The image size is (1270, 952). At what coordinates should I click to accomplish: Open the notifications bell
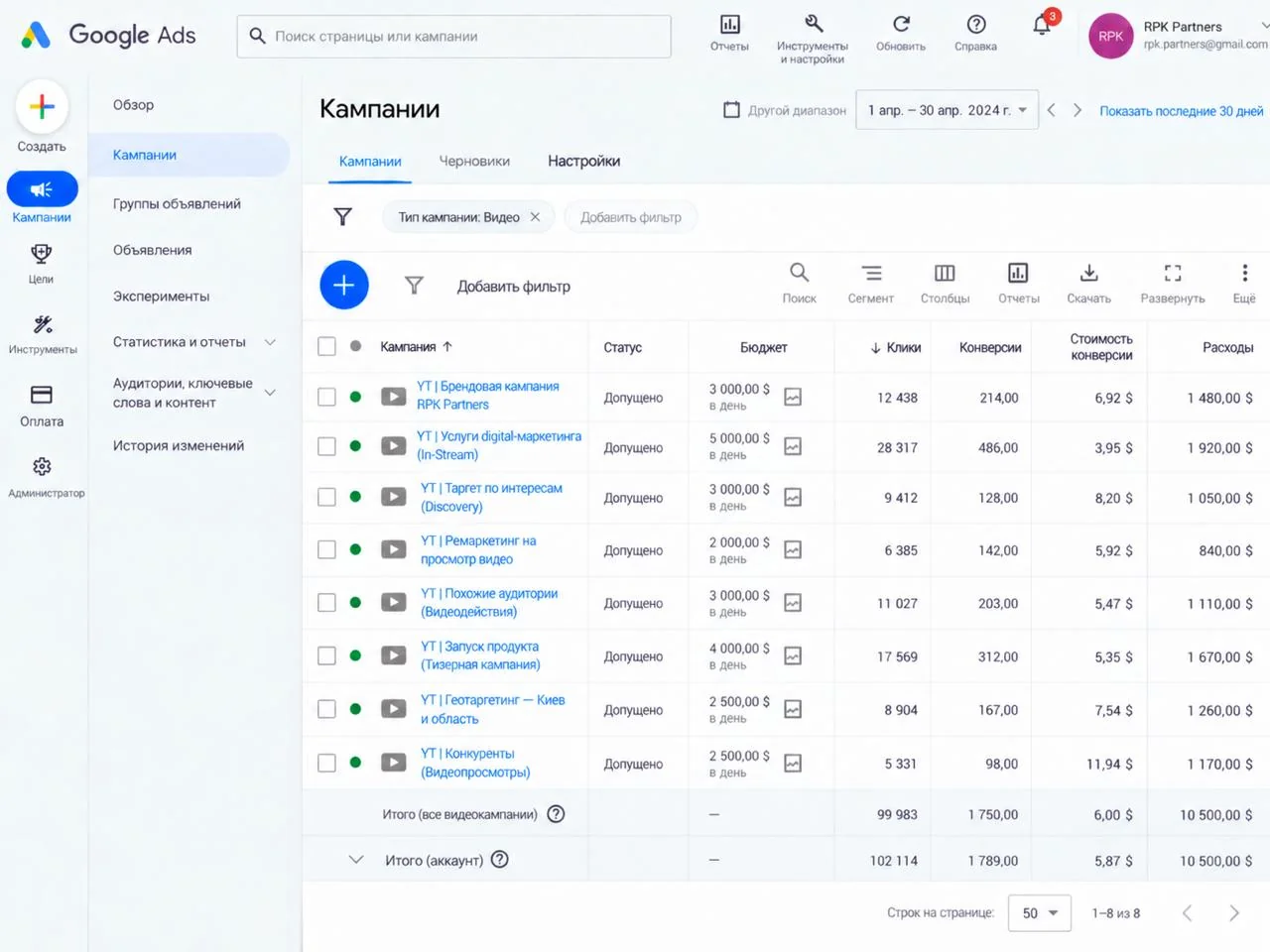pyautogui.click(x=1042, y=25)
